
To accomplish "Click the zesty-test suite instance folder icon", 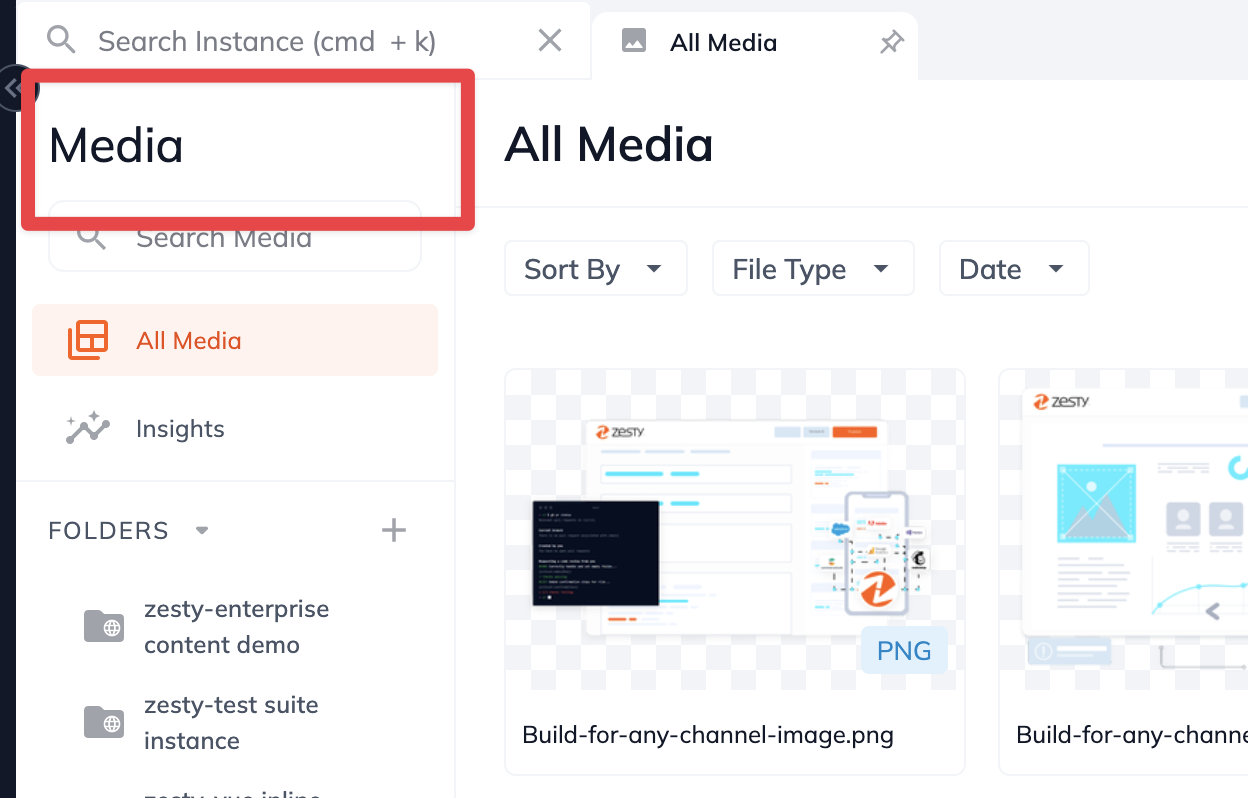I will tap(104, 722).
